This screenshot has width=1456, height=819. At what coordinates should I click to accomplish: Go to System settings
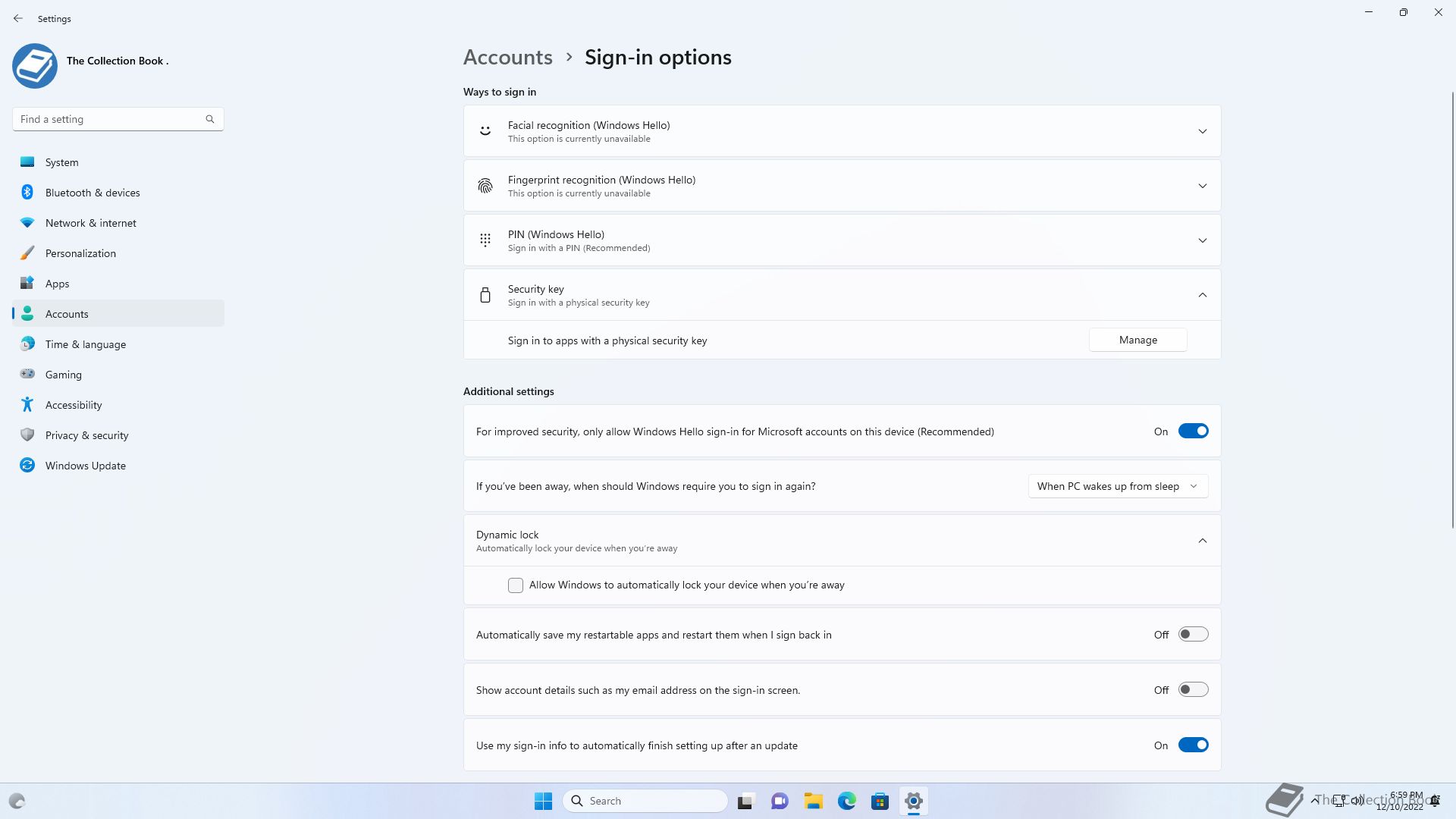(x=118, y=162)
